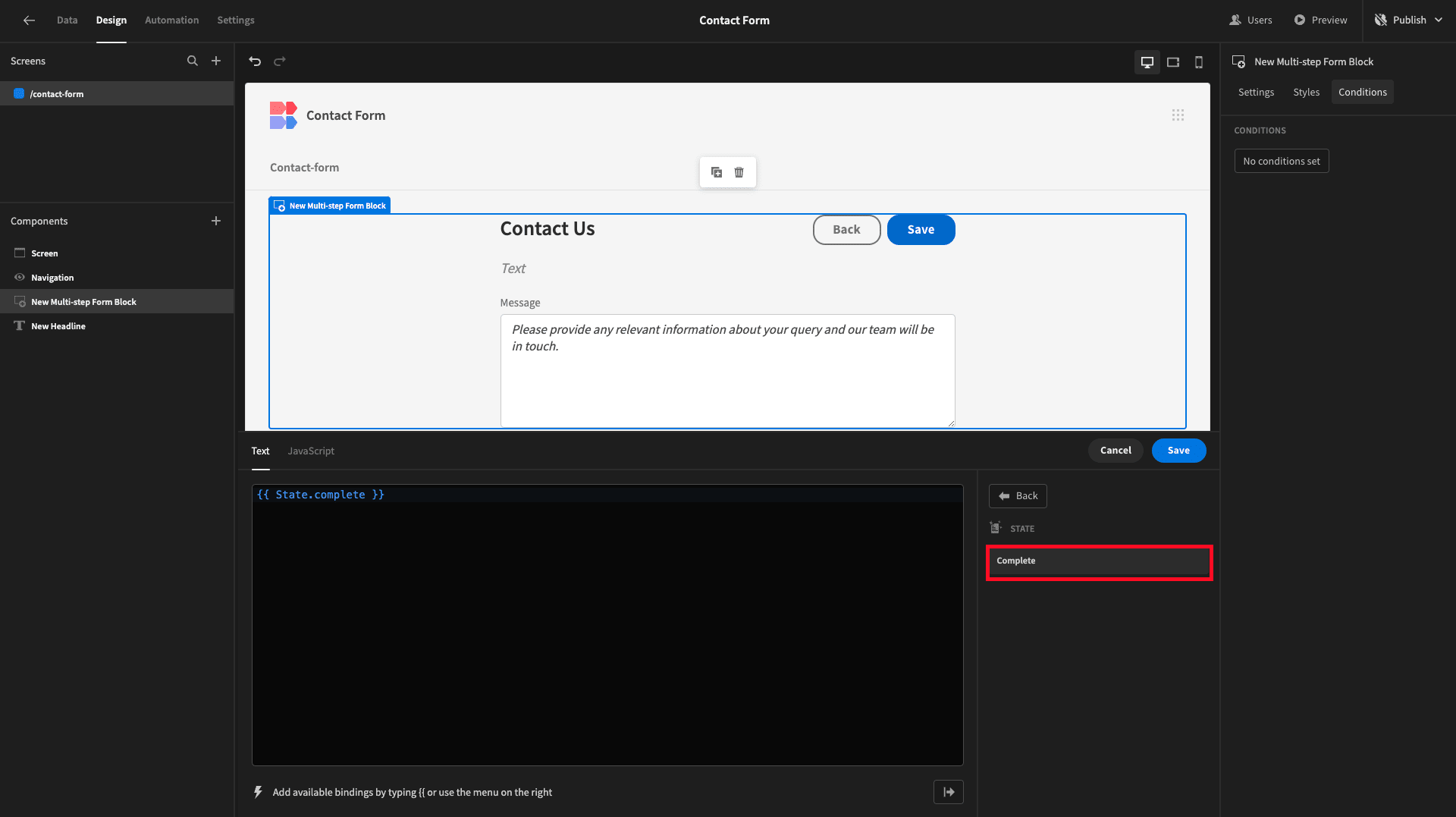
Task: Select the Complete state binding
Action: (x=1099, y=562)
